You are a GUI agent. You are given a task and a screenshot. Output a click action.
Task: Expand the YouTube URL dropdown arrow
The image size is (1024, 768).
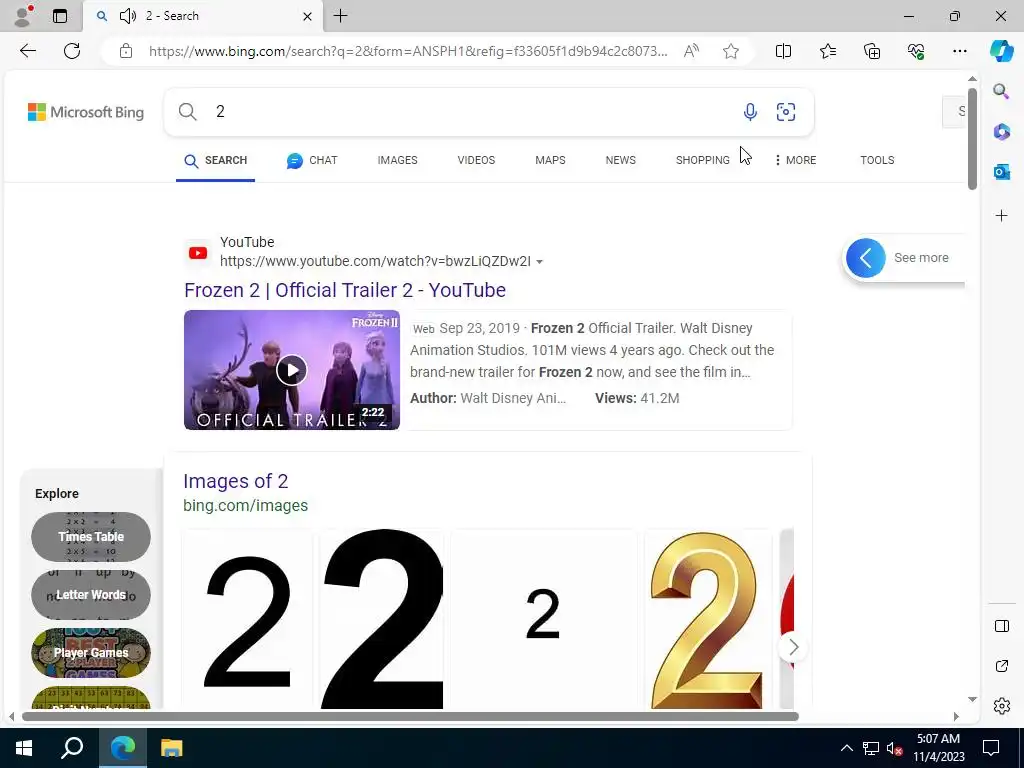click(x=539, y=262)
